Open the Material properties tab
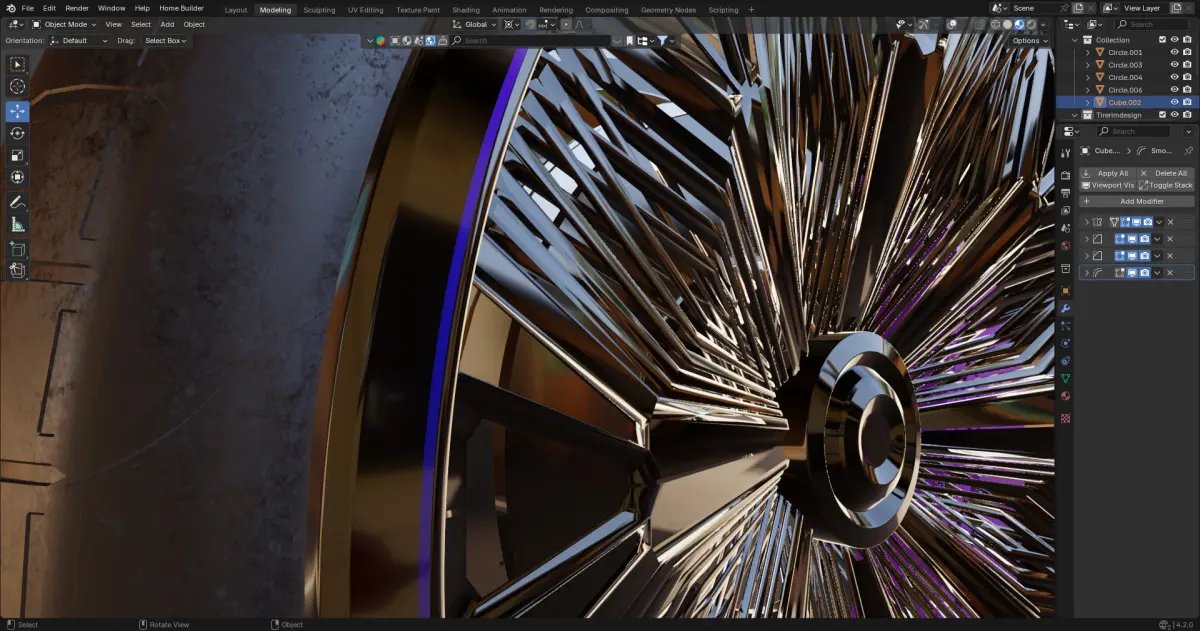The height and width of the screenshot is (631, 1200). click(1065, 395)
